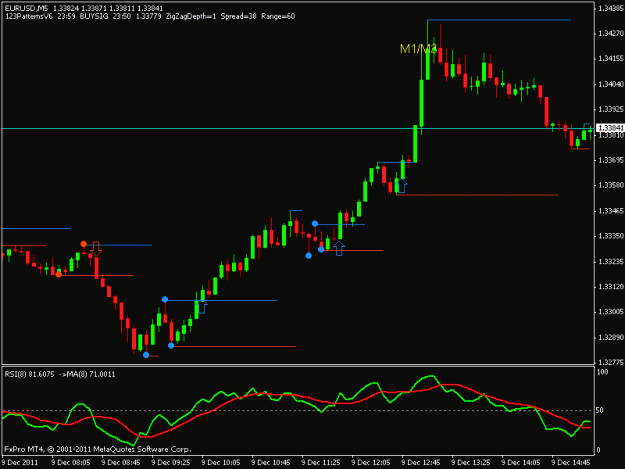
Task: Click the 9 Dec 08:45 time label
Action: (x=121, y=463)
